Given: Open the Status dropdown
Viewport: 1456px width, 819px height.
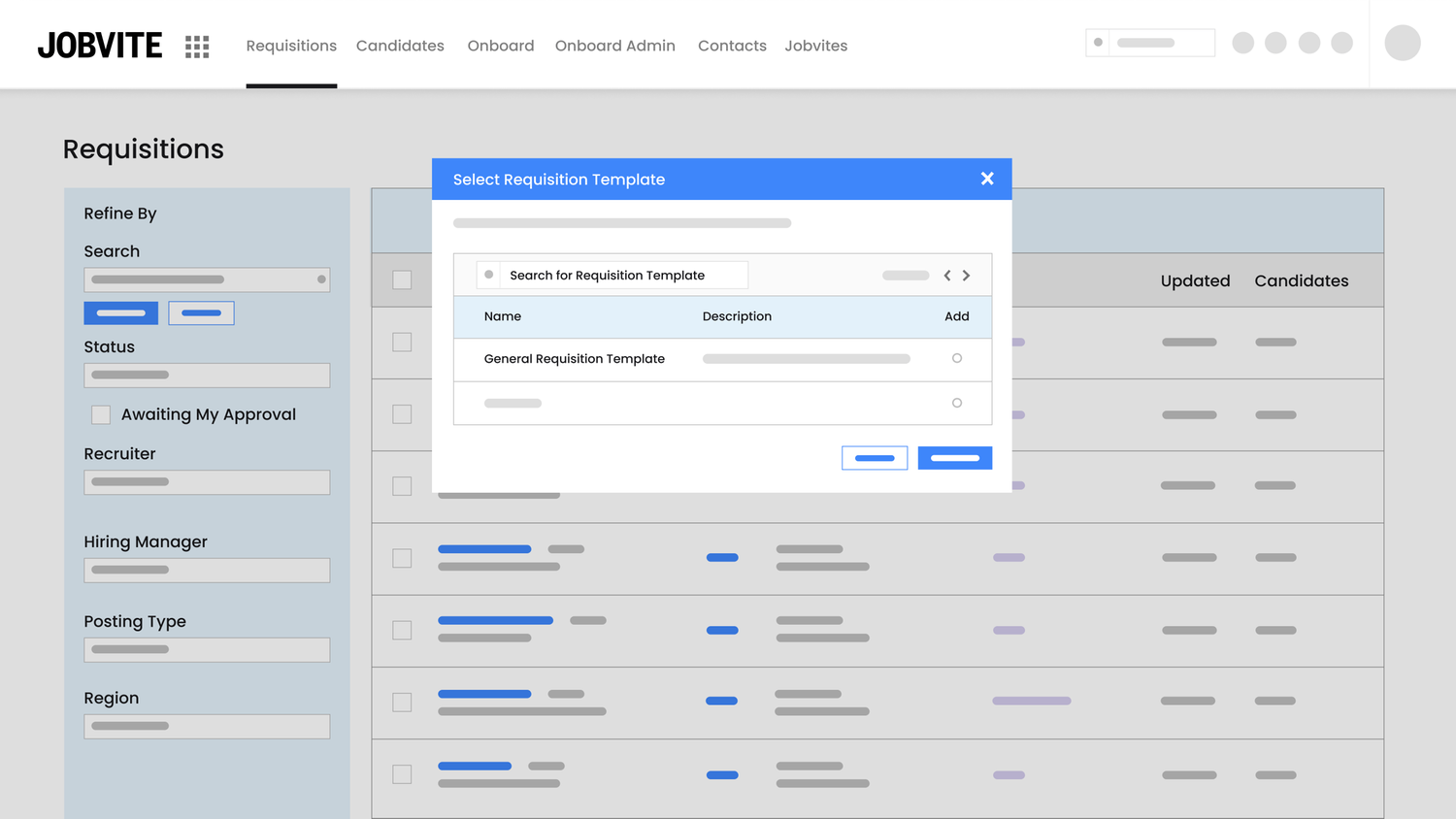Looking at the screenshot, I should pos(207,375).
